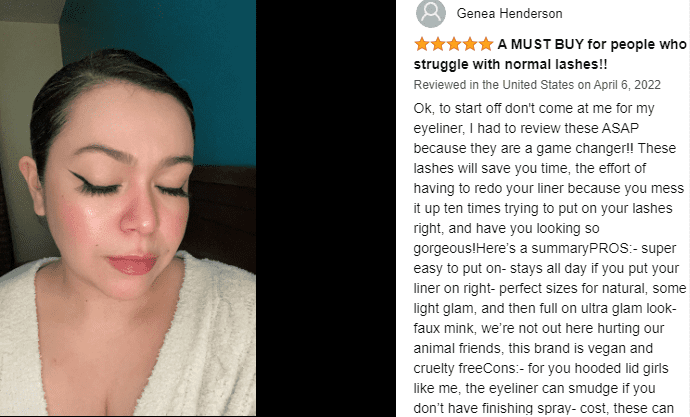The image size is (690, 417).
Task: Click the 'Reviewed in the United States' line
Action: [537, 84]
